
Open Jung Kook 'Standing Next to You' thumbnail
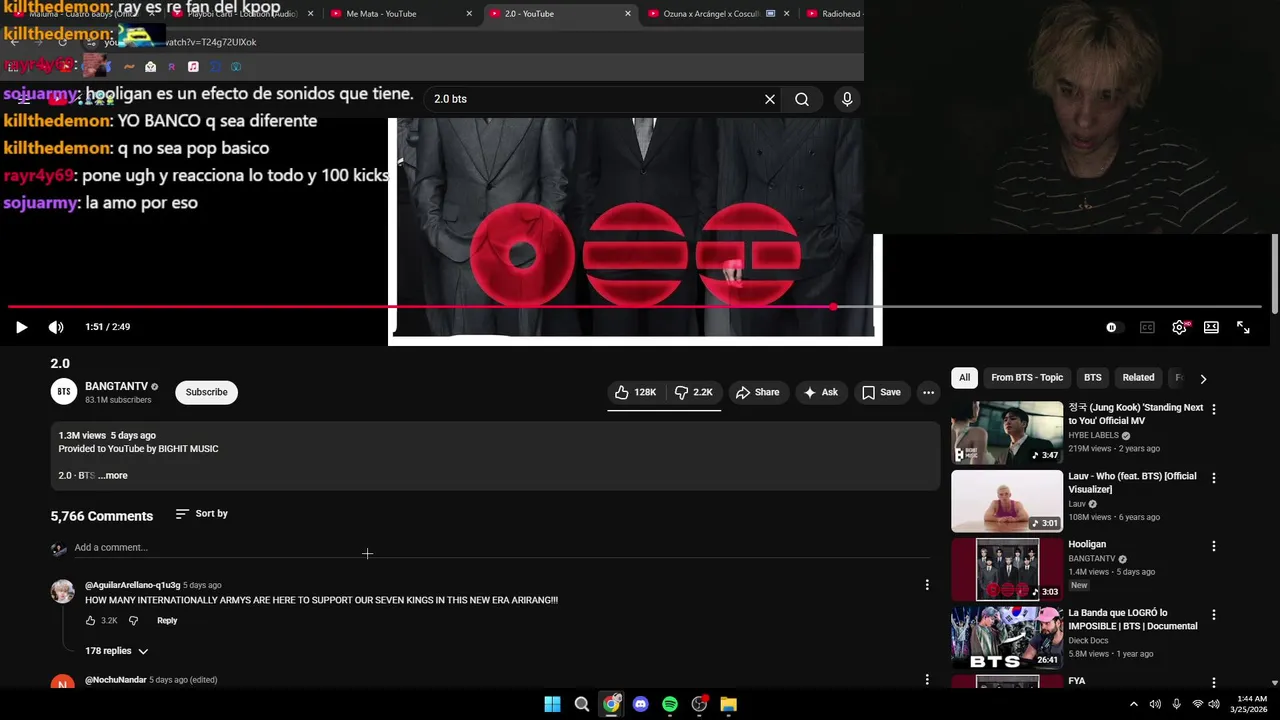[1007, 433]
